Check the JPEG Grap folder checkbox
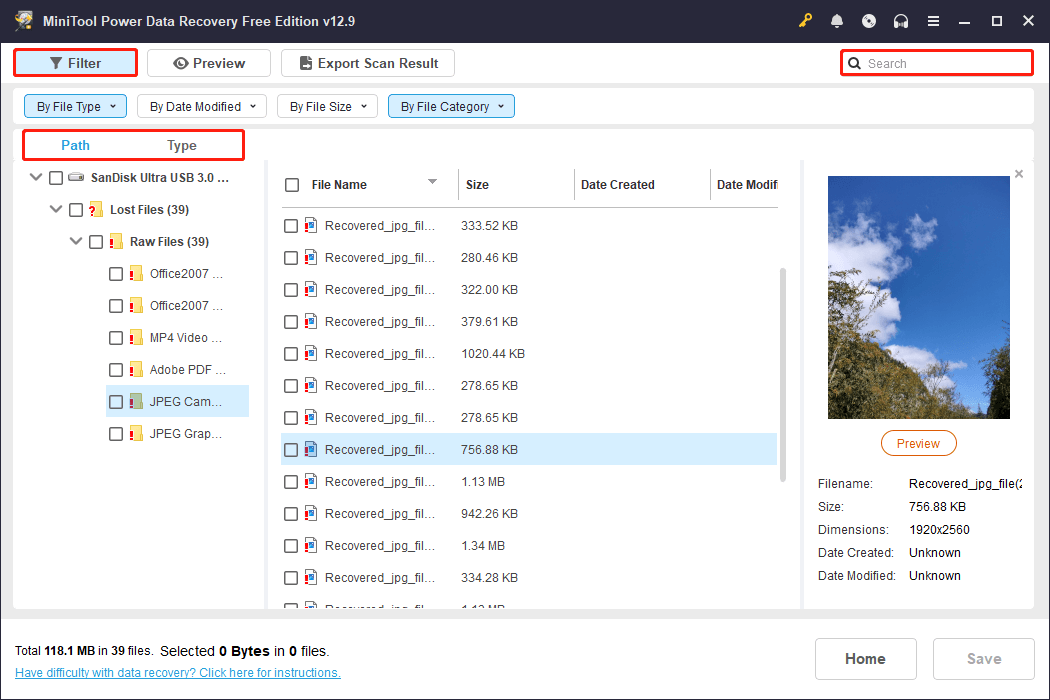The height and width of the screenshot is (700, 1050). (116, 434)
